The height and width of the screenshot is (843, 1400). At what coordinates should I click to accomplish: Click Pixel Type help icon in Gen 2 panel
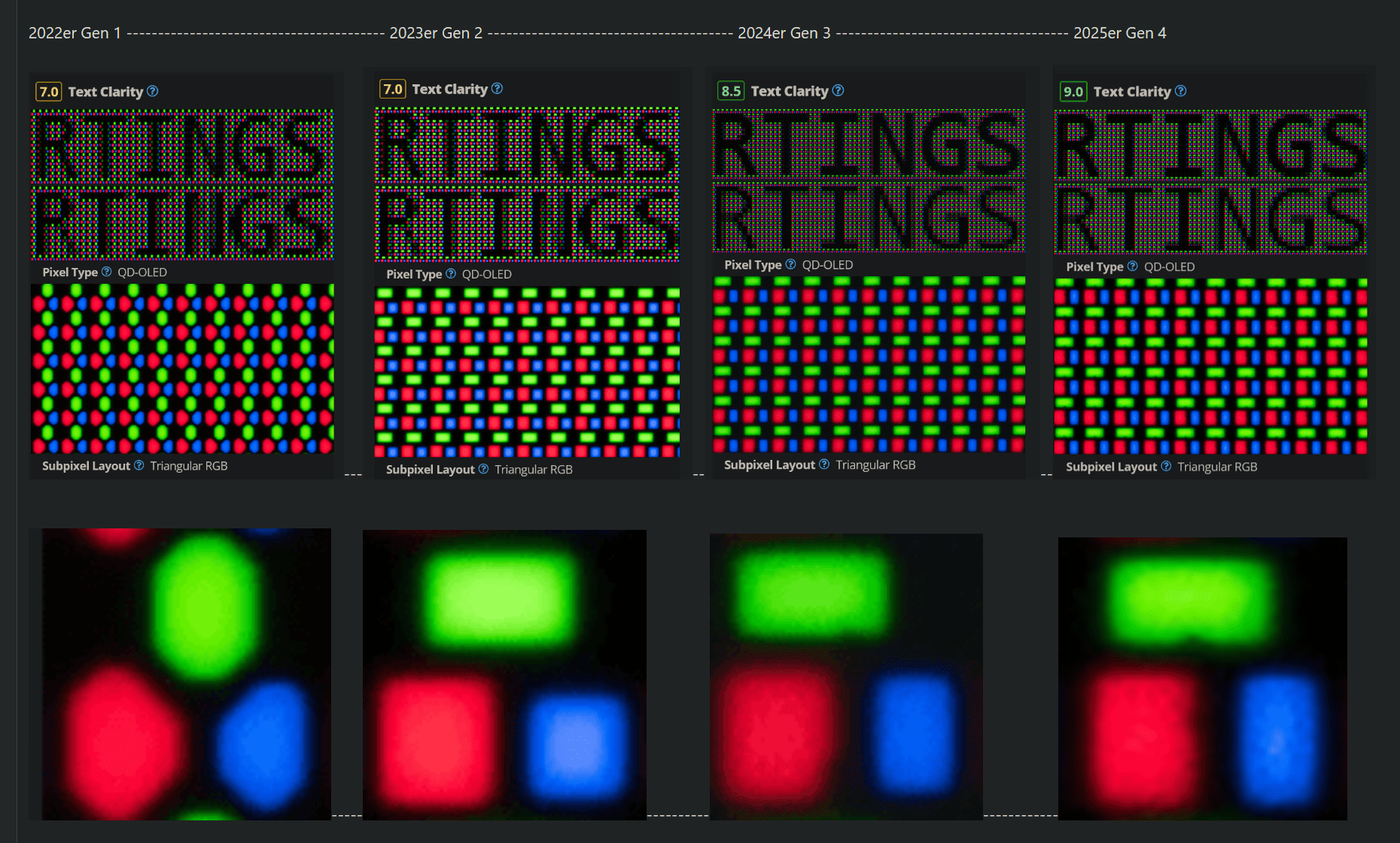(x=451, y=274)
